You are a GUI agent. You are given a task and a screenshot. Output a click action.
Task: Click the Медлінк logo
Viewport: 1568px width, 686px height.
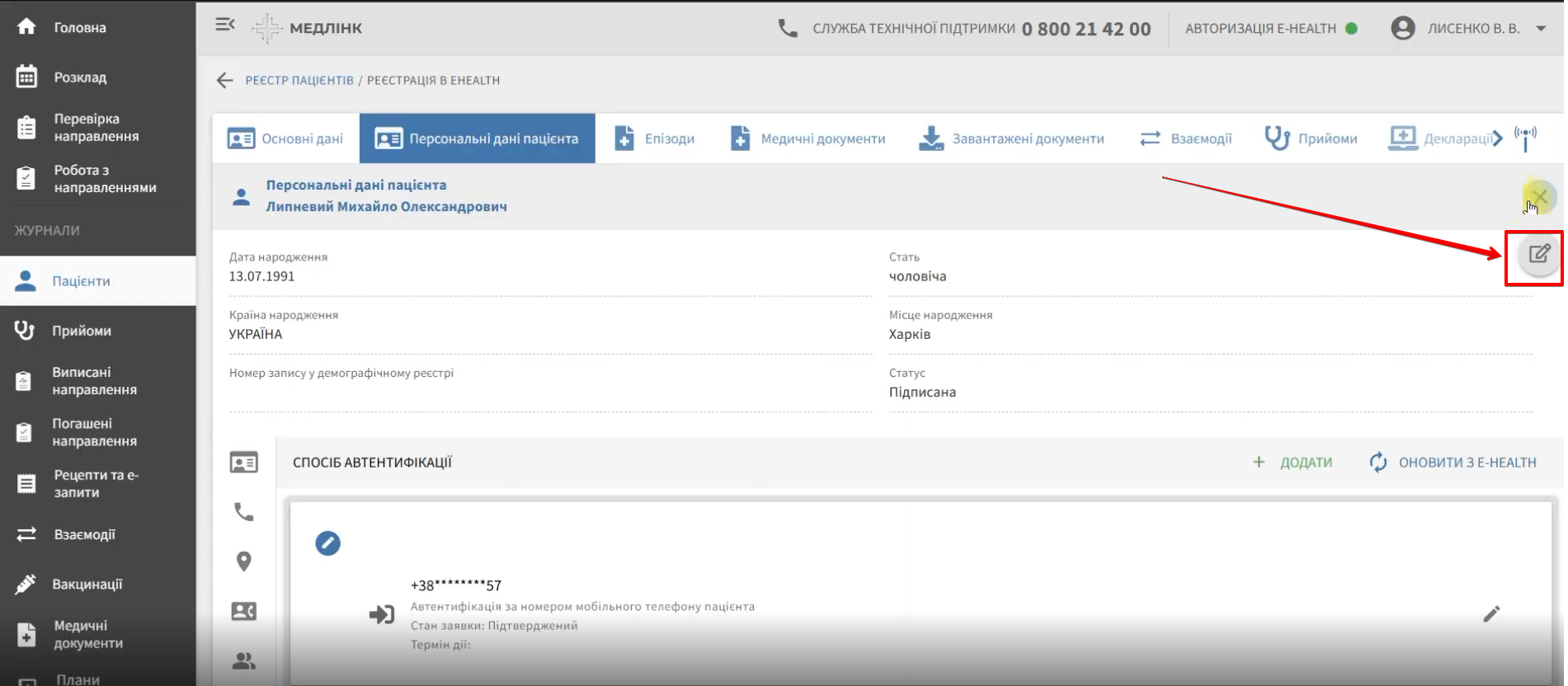[x=307, y=28]
